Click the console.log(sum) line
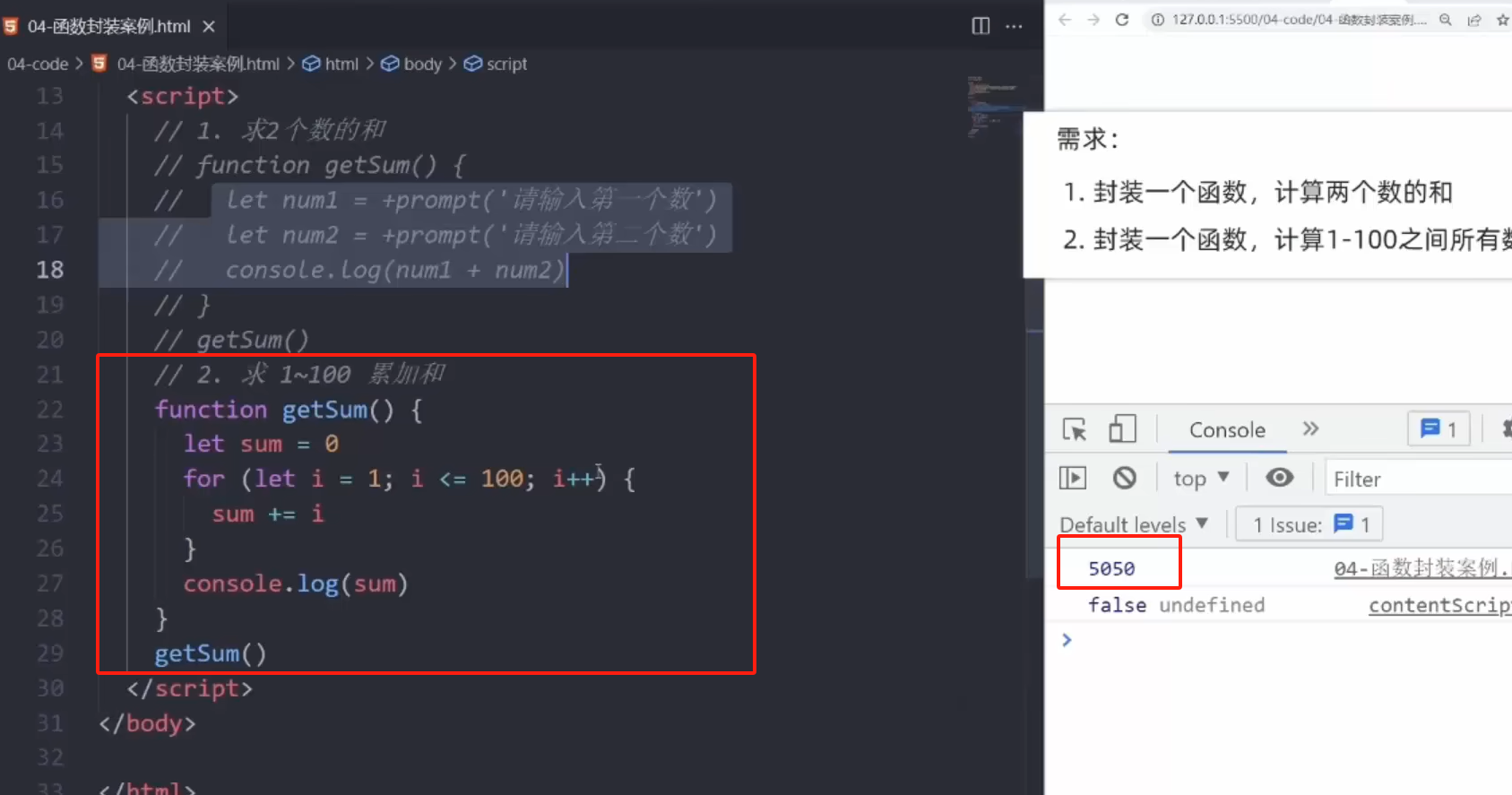Viewport: 1512px width, 795px height. [x=296, y=583]
